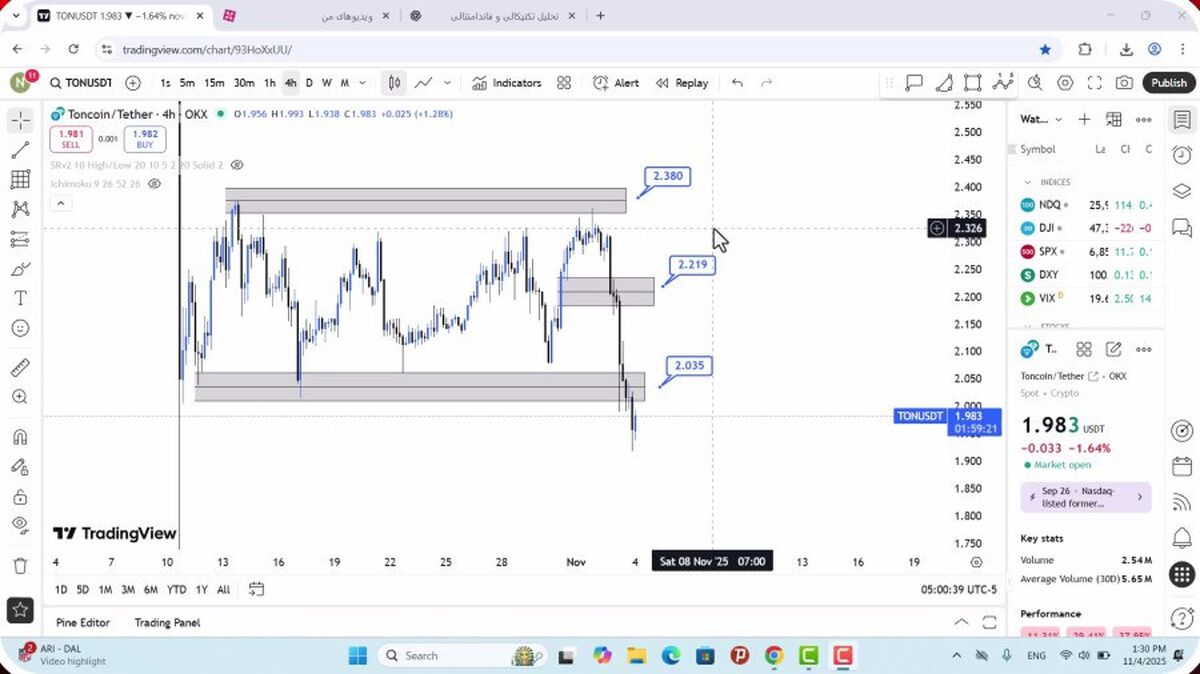Switch to 1s timeframe
Viewport: 1200px width, 674px height.
pos(165,83)
